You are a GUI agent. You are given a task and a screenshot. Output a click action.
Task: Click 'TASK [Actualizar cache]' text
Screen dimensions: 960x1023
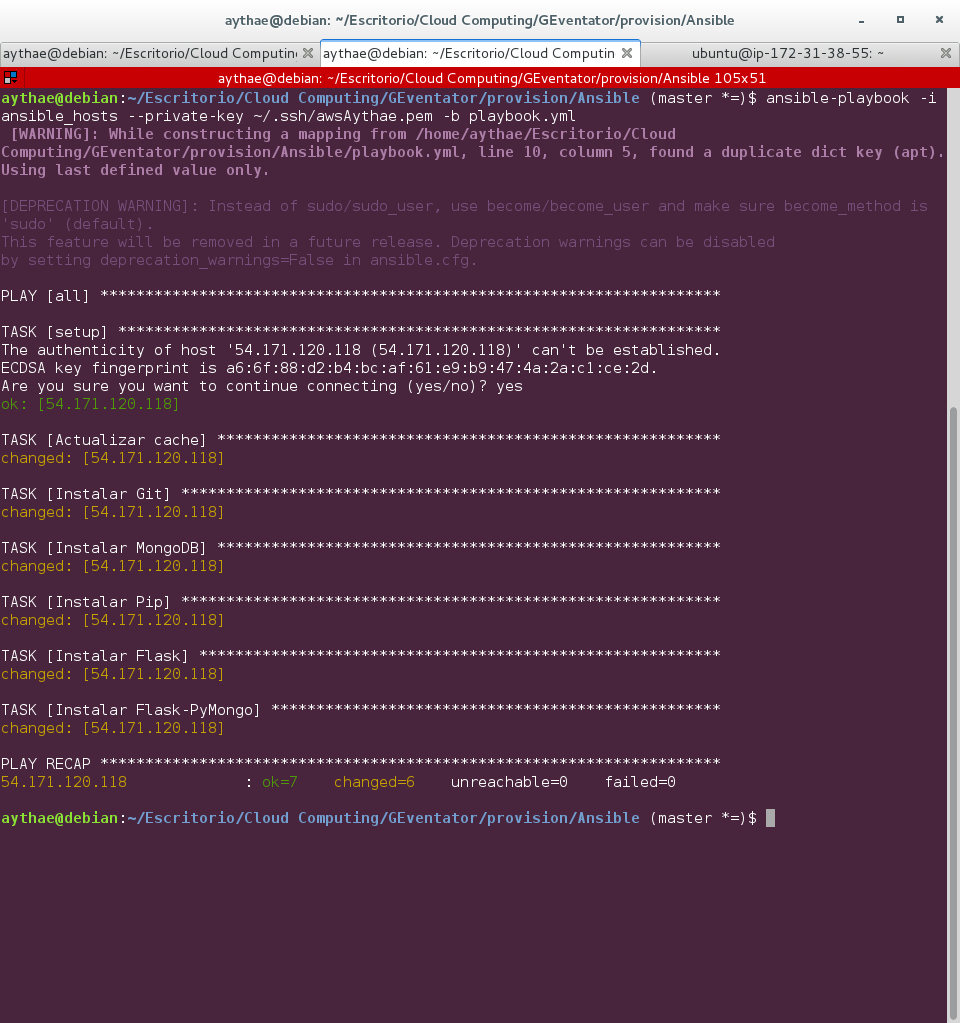[104, 440]
